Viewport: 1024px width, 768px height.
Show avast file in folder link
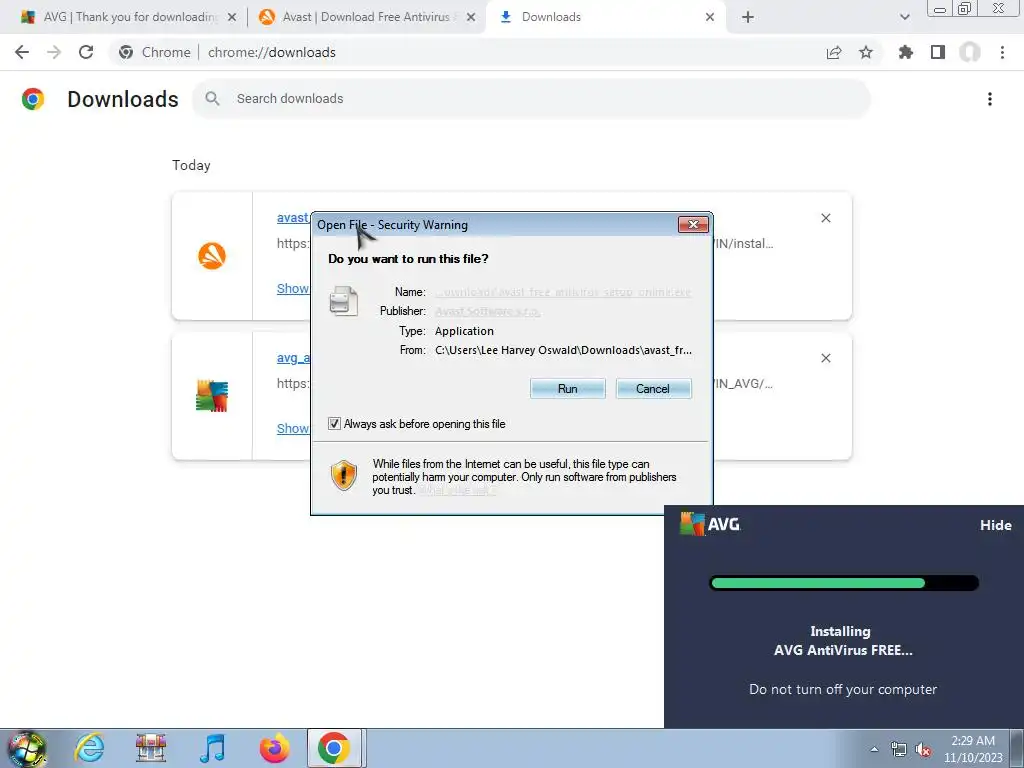tap(293, 288)
